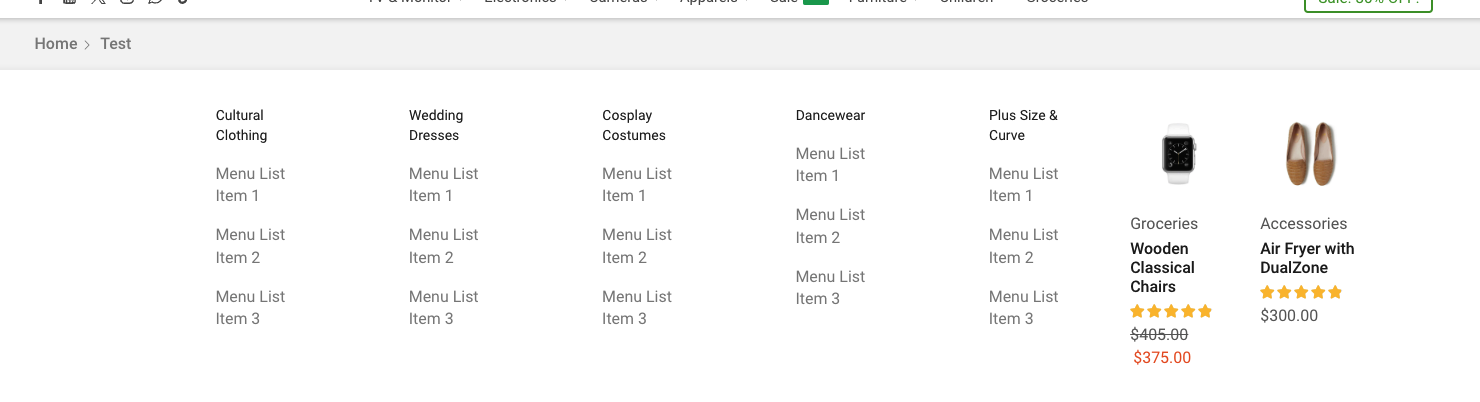Click Menu List Item 1 under Cultural Clothing
Image resolution: width=1480 pixels, height=402 pixels.
tap(250, 185)
